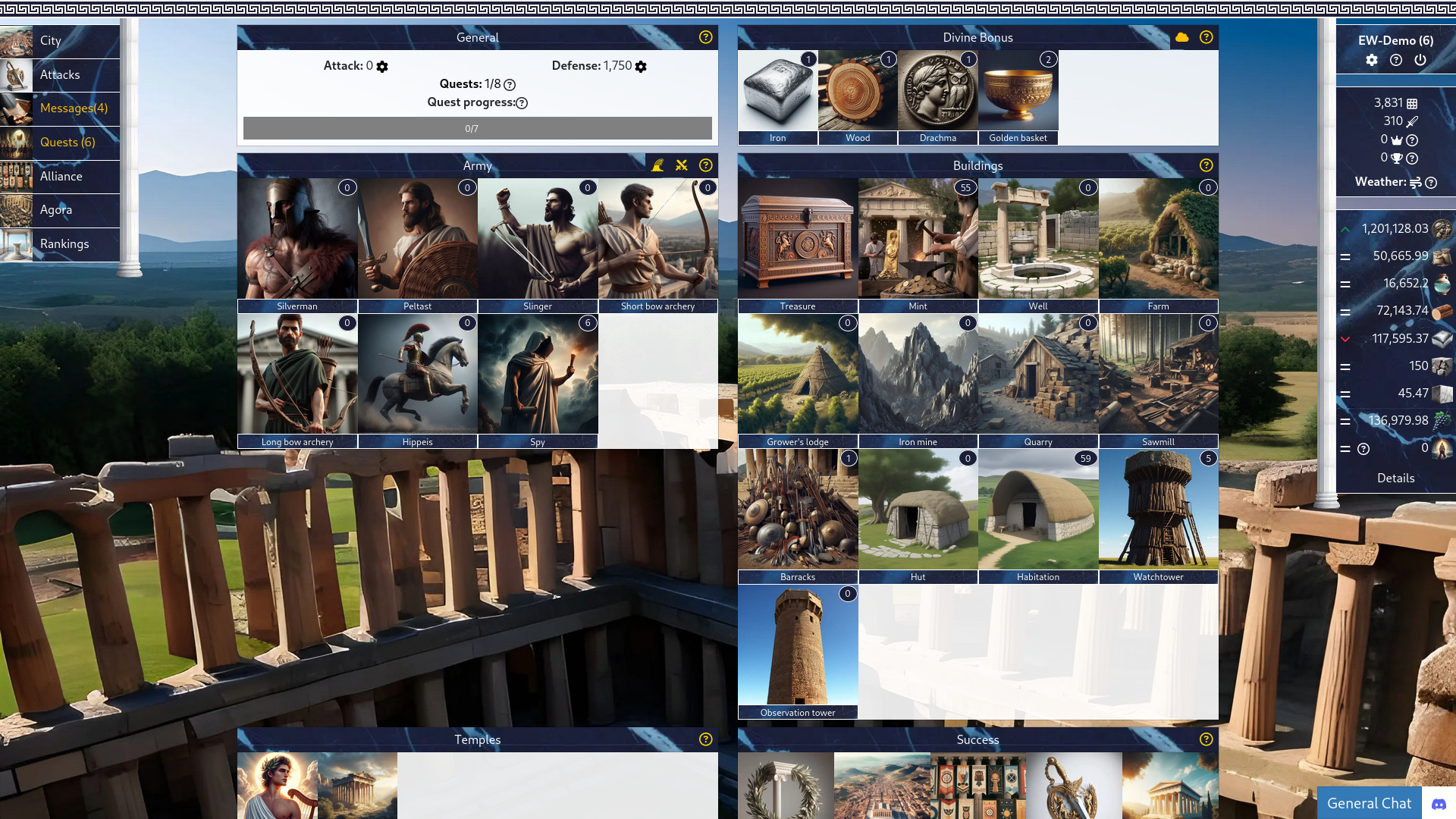Expand resource Details panel

click(1395, 478)
